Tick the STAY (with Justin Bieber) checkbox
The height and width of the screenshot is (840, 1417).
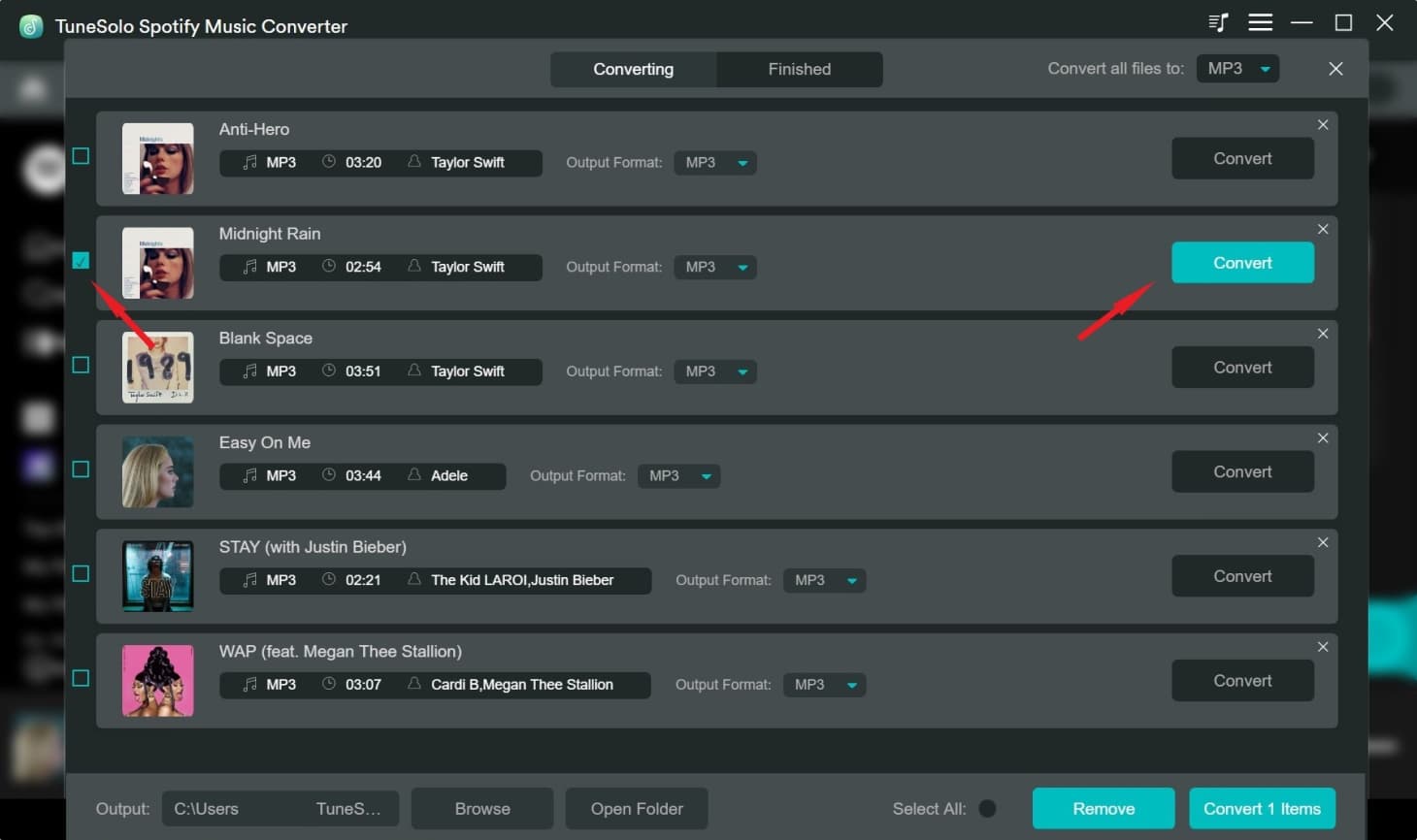coord(81,573)
